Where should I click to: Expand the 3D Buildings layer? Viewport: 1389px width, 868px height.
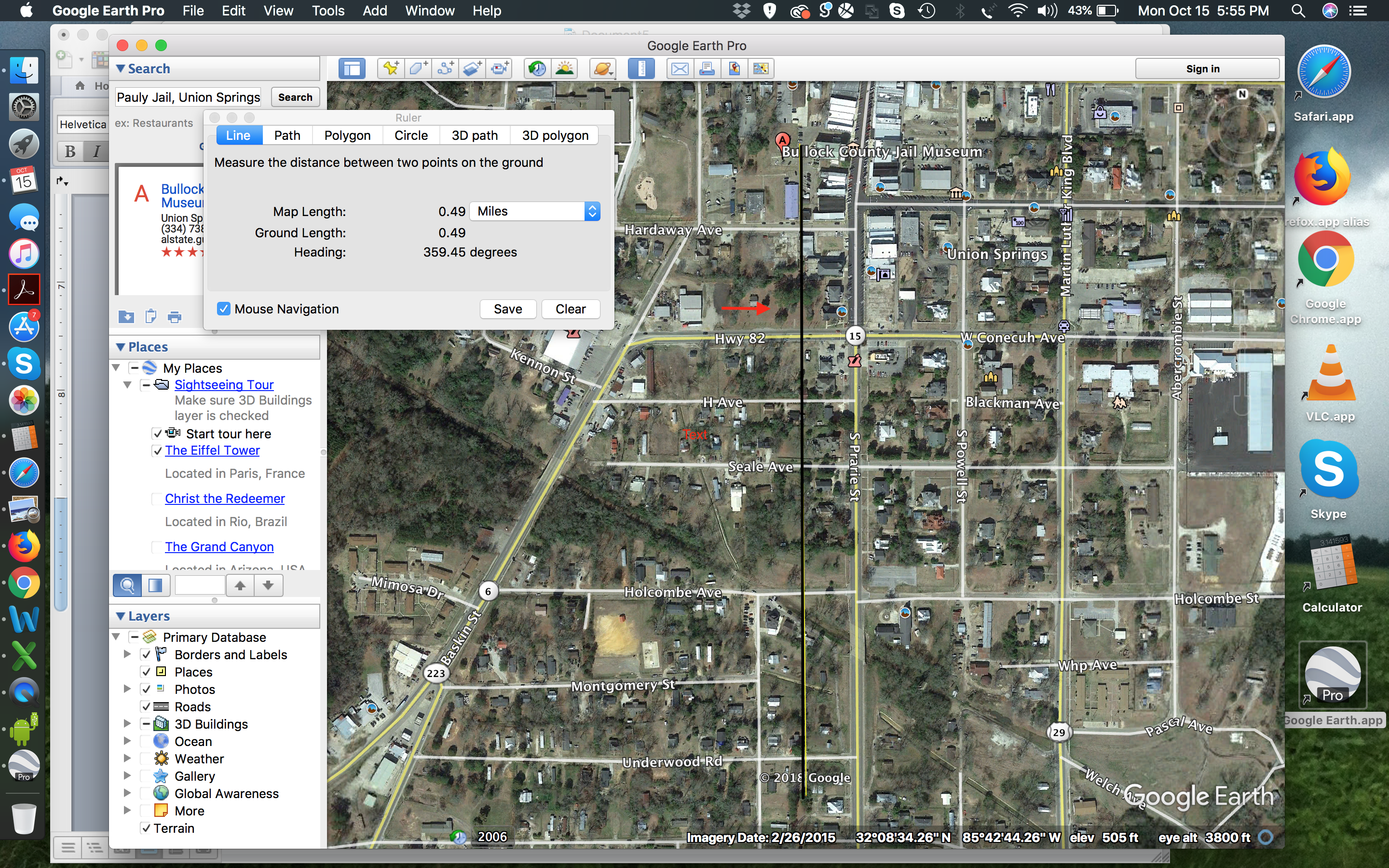127,724
